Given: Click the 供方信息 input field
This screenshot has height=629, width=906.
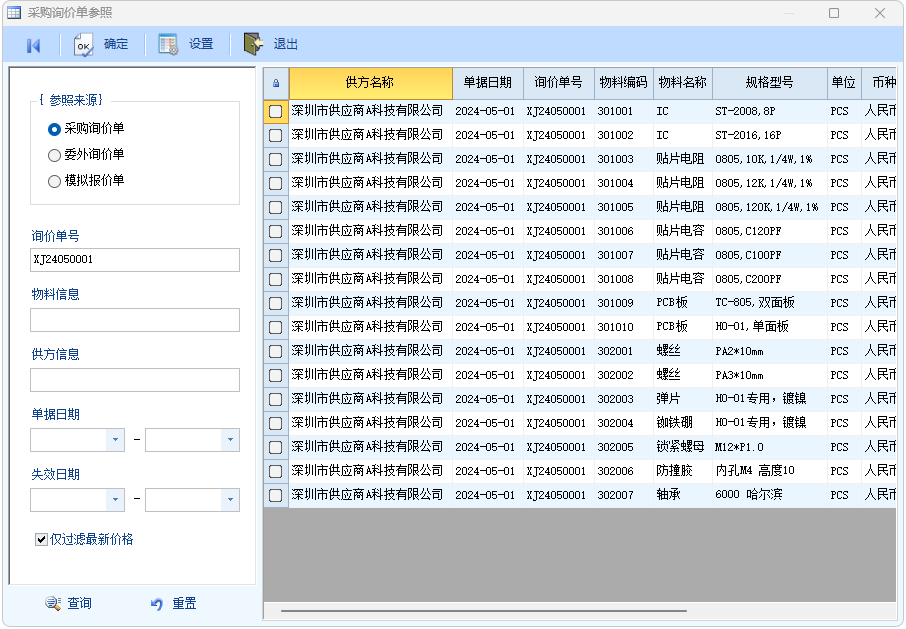Looking at the screenshot, I should pos(135,380).
